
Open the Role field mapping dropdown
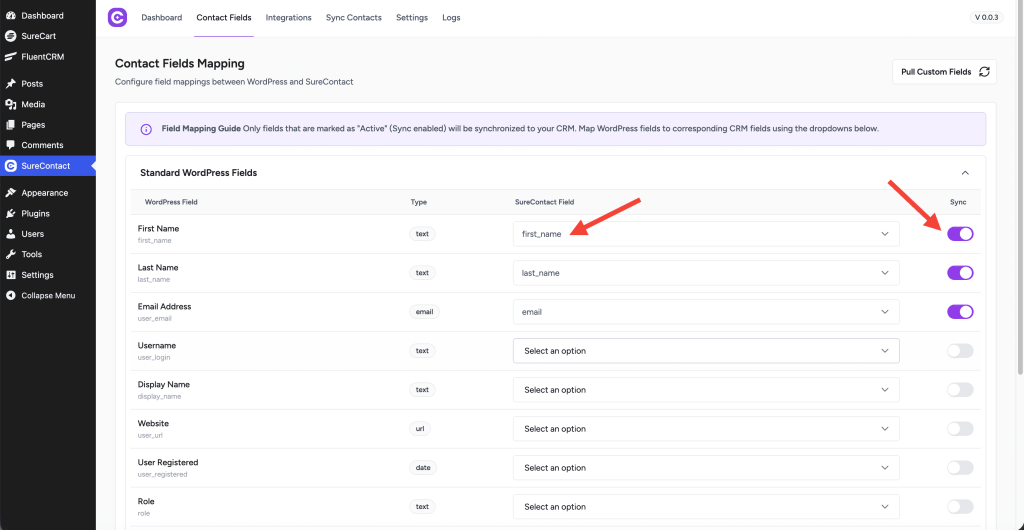click(705, 507)
